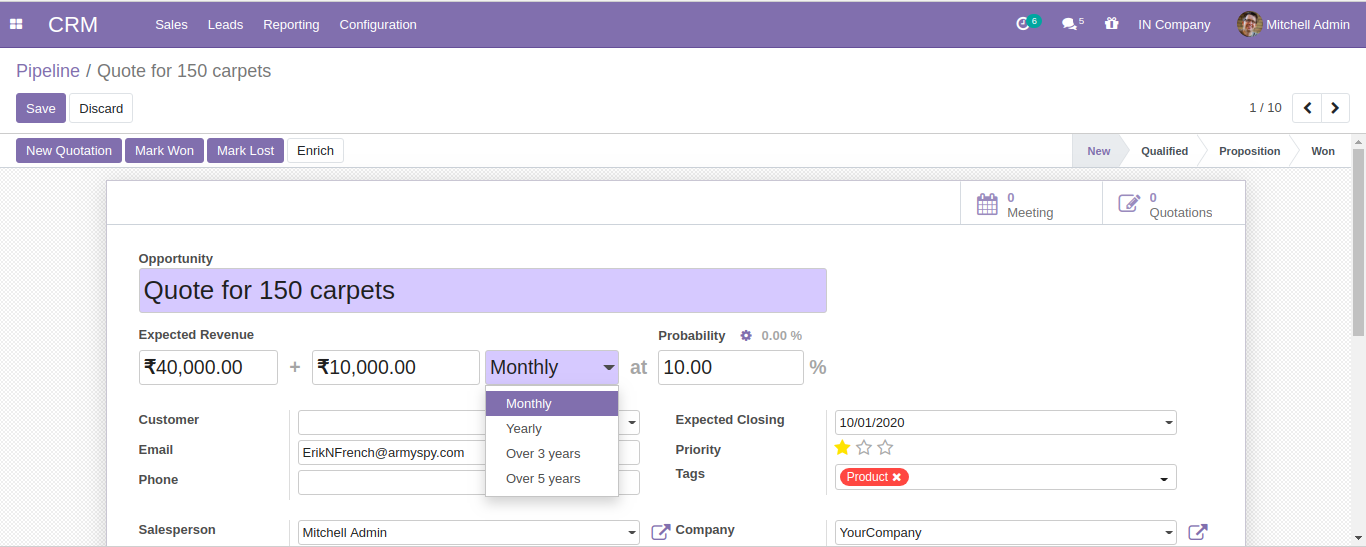Click Mark Lost button
The height and width of the screenshot is (547, 1366).
coord(245,150)
